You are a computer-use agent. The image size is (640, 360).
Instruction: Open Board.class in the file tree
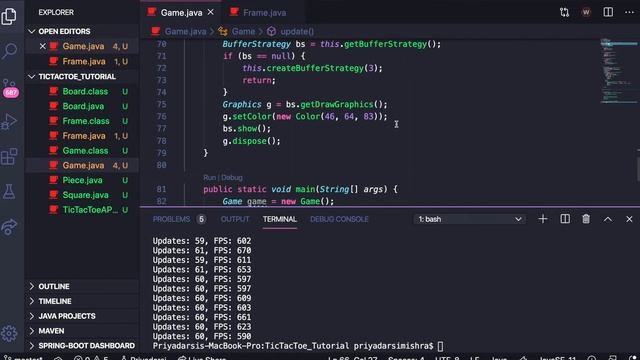click(x=82, y=91)
